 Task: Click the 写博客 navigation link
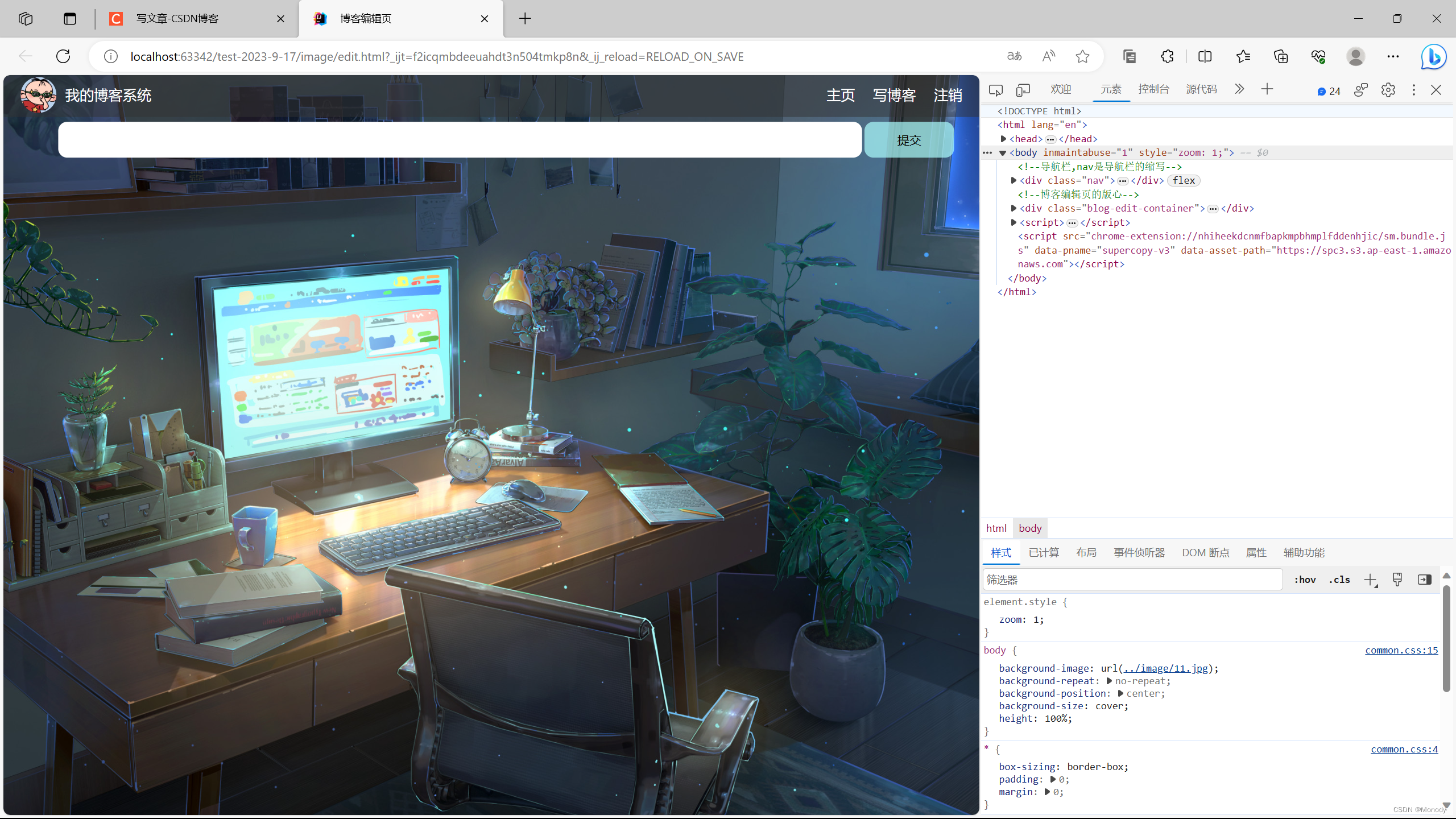(x=894, y=96)
